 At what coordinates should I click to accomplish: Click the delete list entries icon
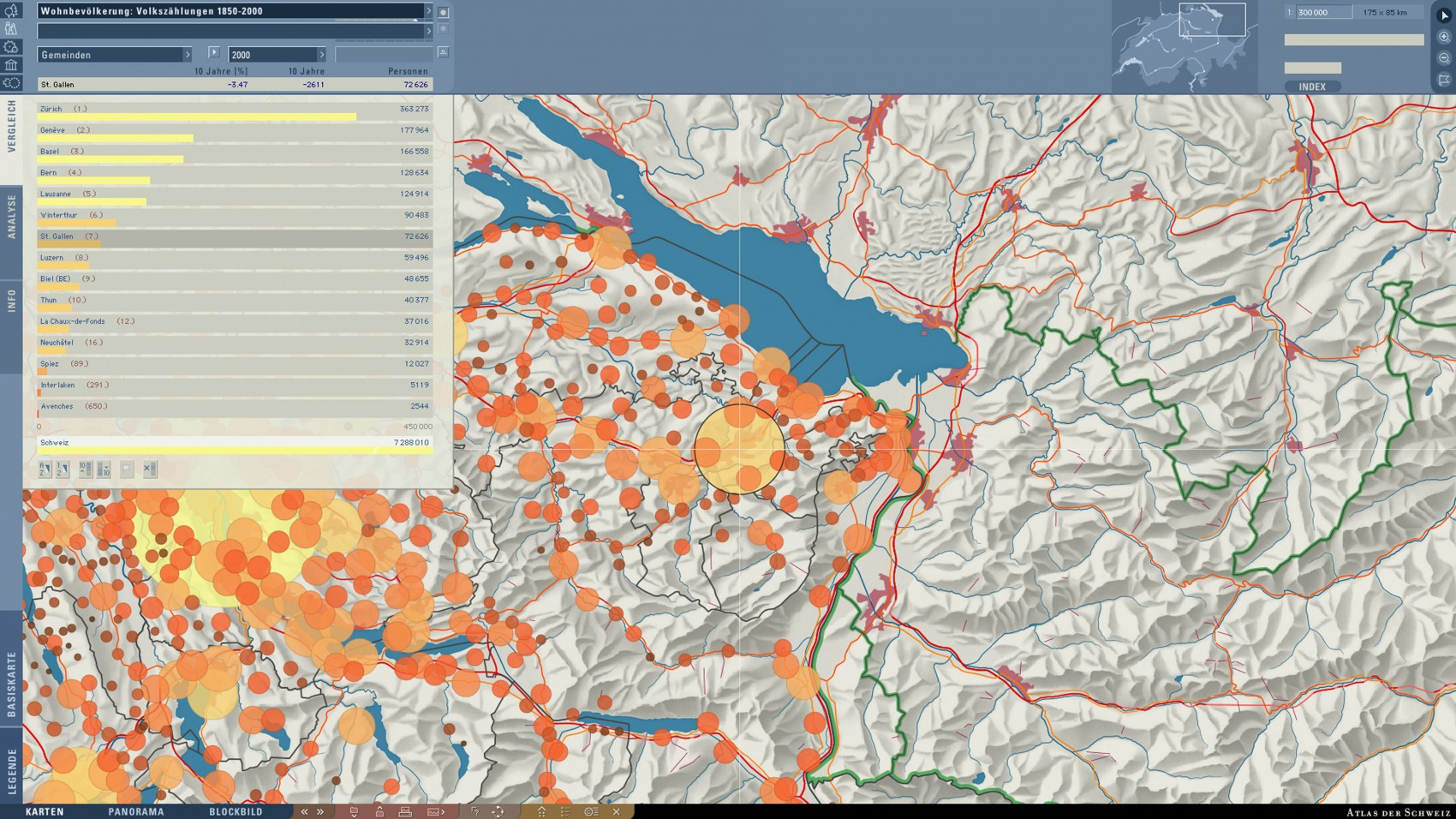point(150,469)
